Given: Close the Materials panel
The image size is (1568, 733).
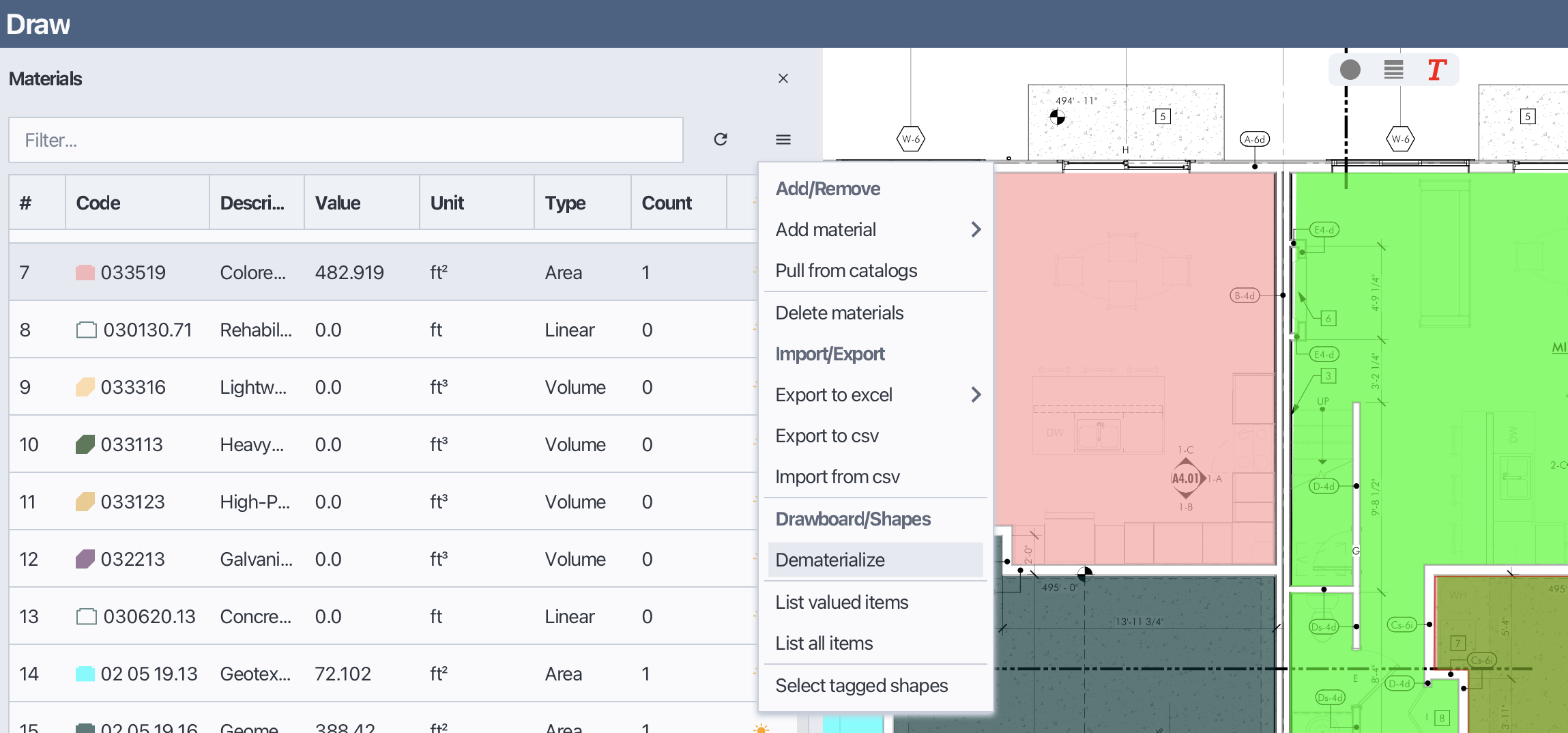Looking at the screenshot, I should click(x=783, y=78).
